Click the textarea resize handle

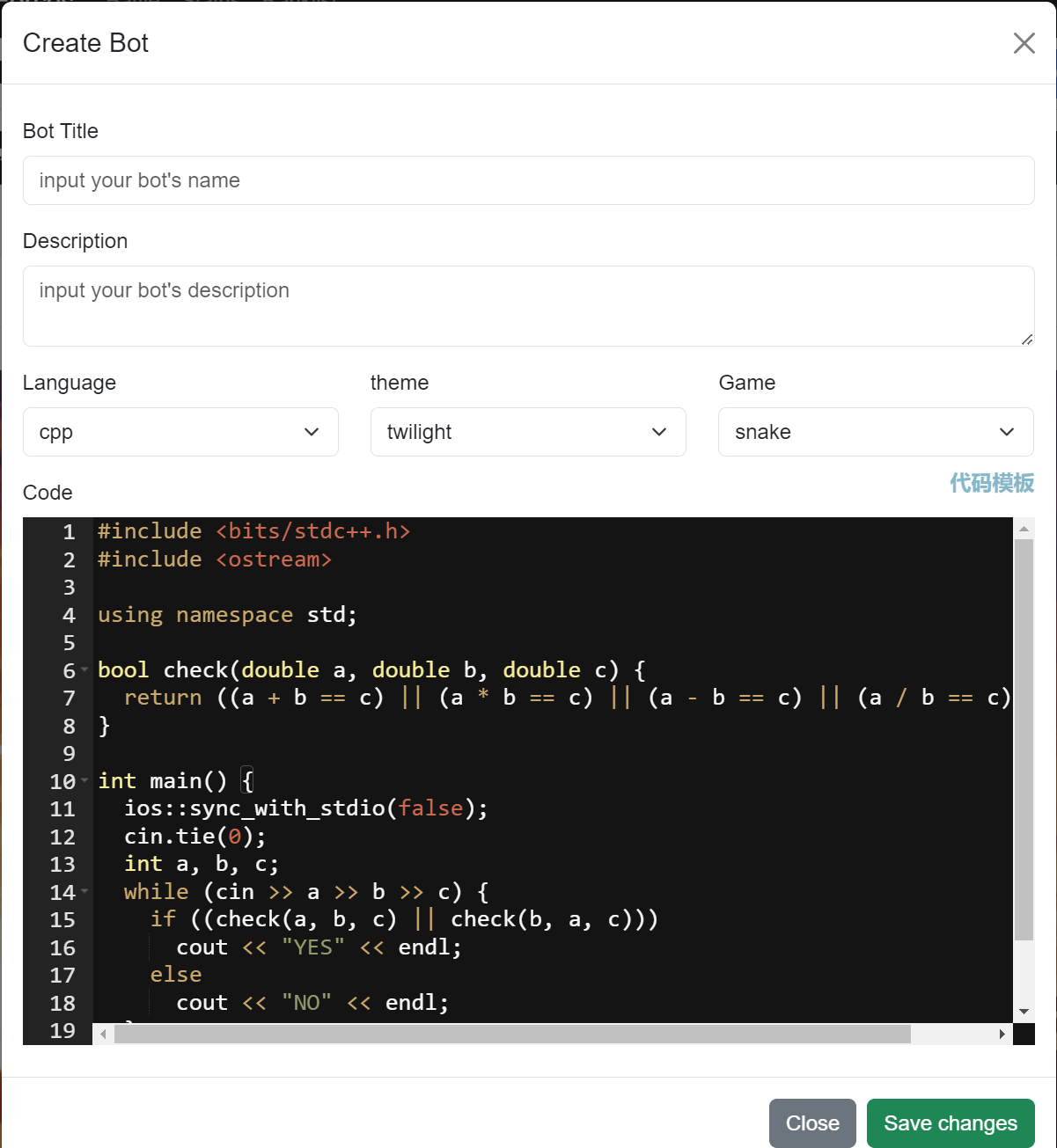click(x=1026, y=339)
